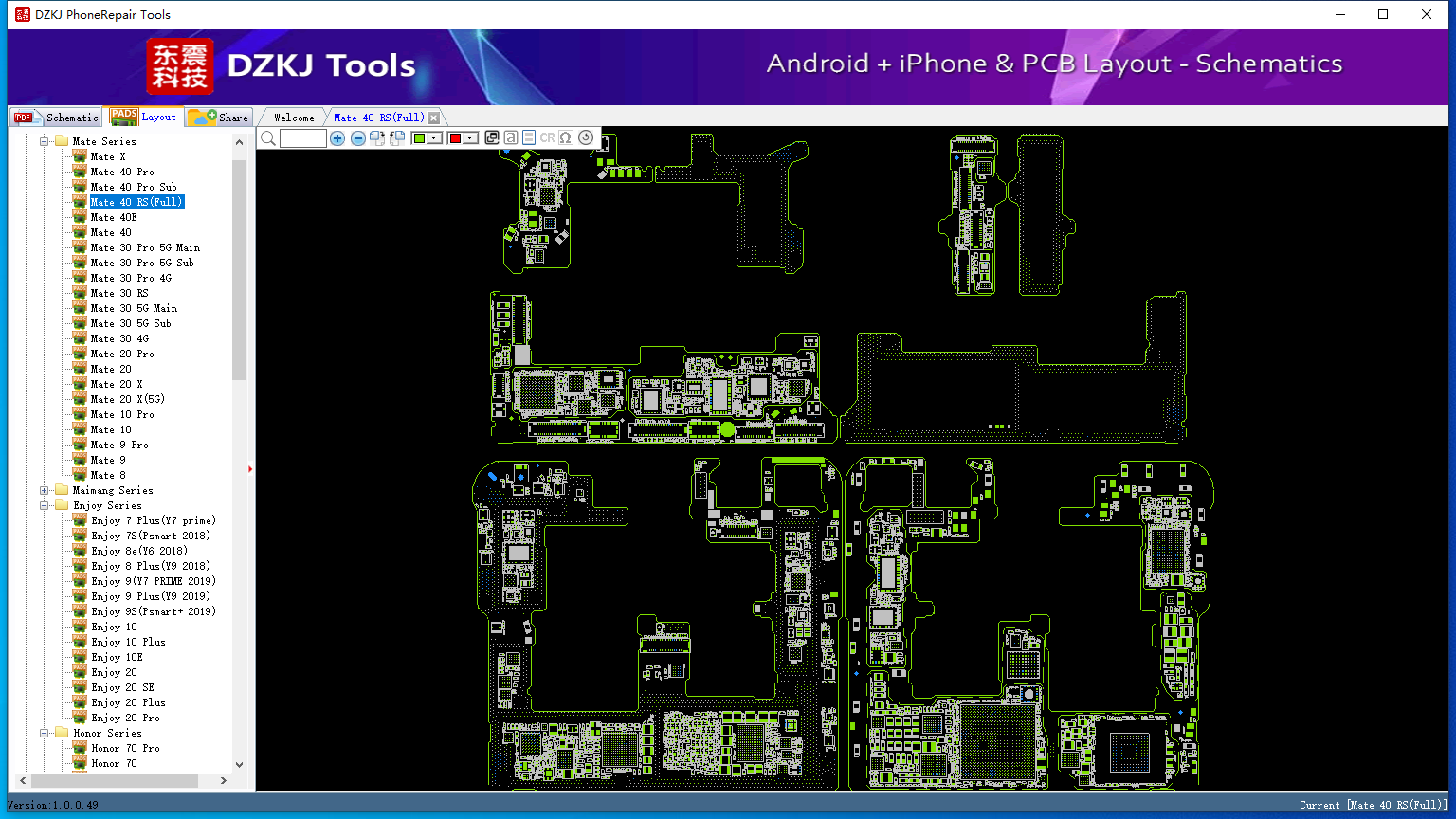Image resolution: width=1456 pixels, height=819 pixels.
Task: Open Mate 30 5G Main layout
Action: (134, 308)
